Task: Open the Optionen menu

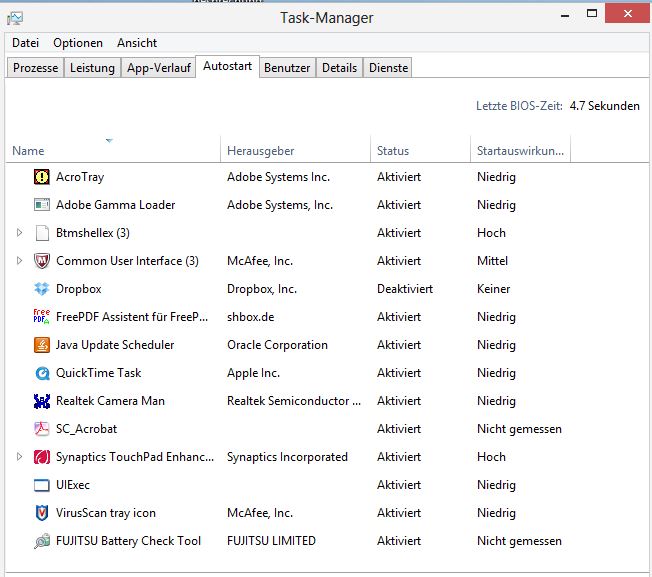Action: click(78, 43)
